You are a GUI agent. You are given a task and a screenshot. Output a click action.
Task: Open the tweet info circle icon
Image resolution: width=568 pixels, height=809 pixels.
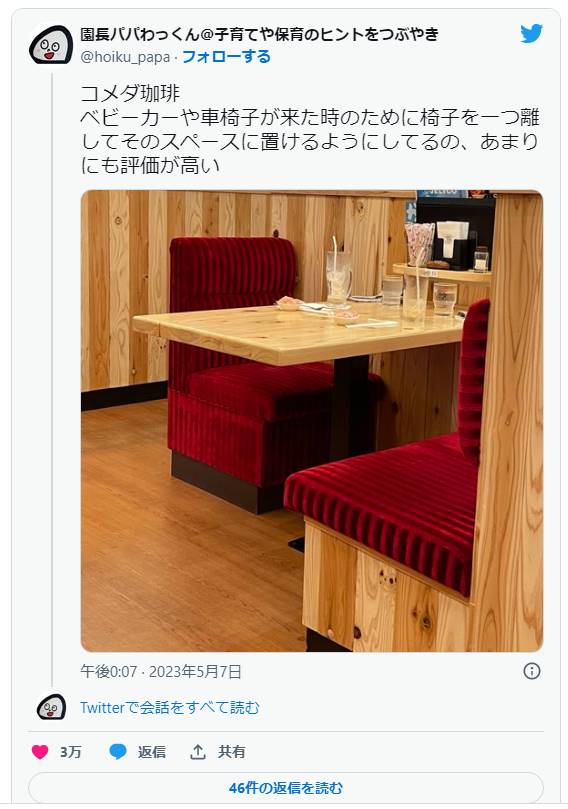531,671
